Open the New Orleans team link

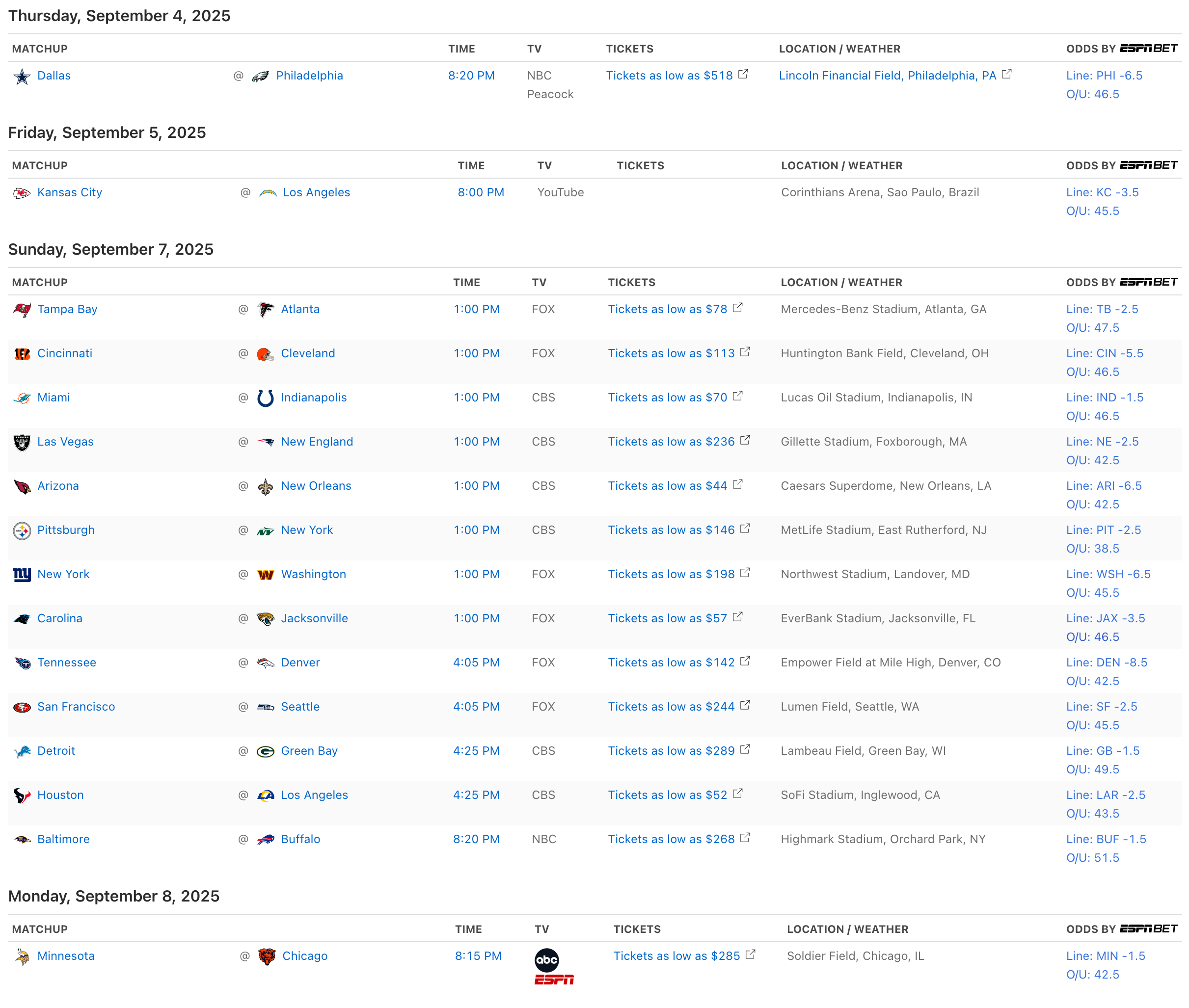(x=316, y=486)
